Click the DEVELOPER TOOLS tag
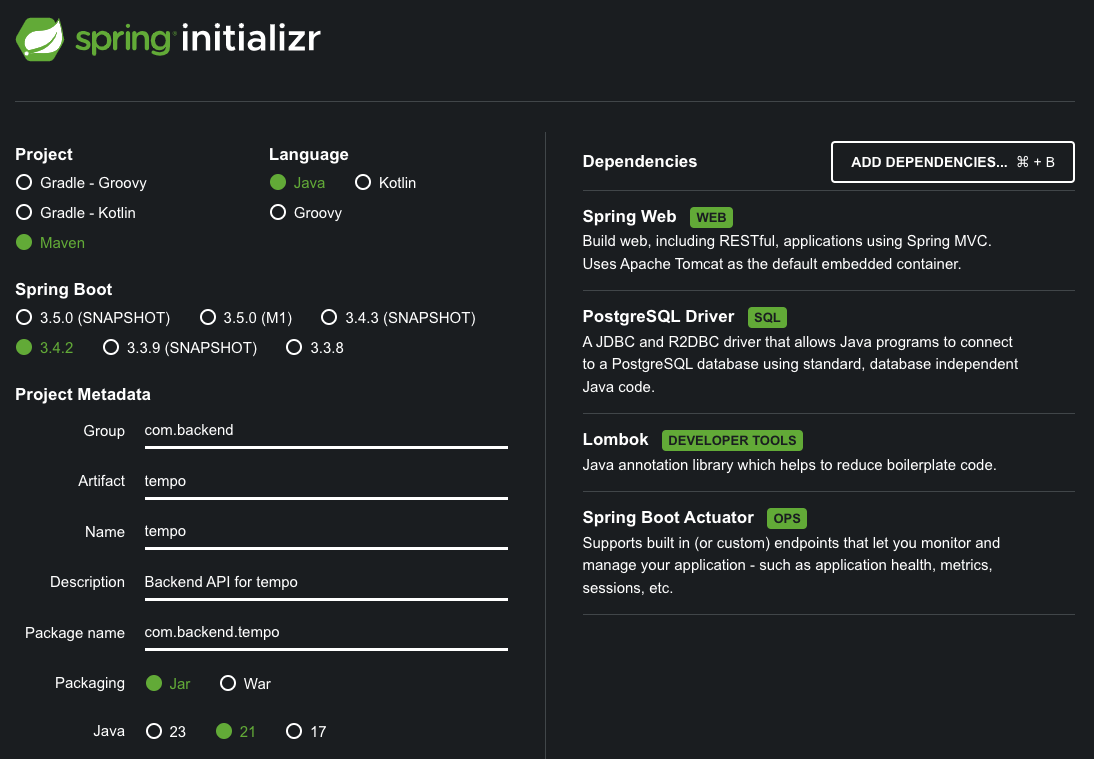 tap(732, 440)
